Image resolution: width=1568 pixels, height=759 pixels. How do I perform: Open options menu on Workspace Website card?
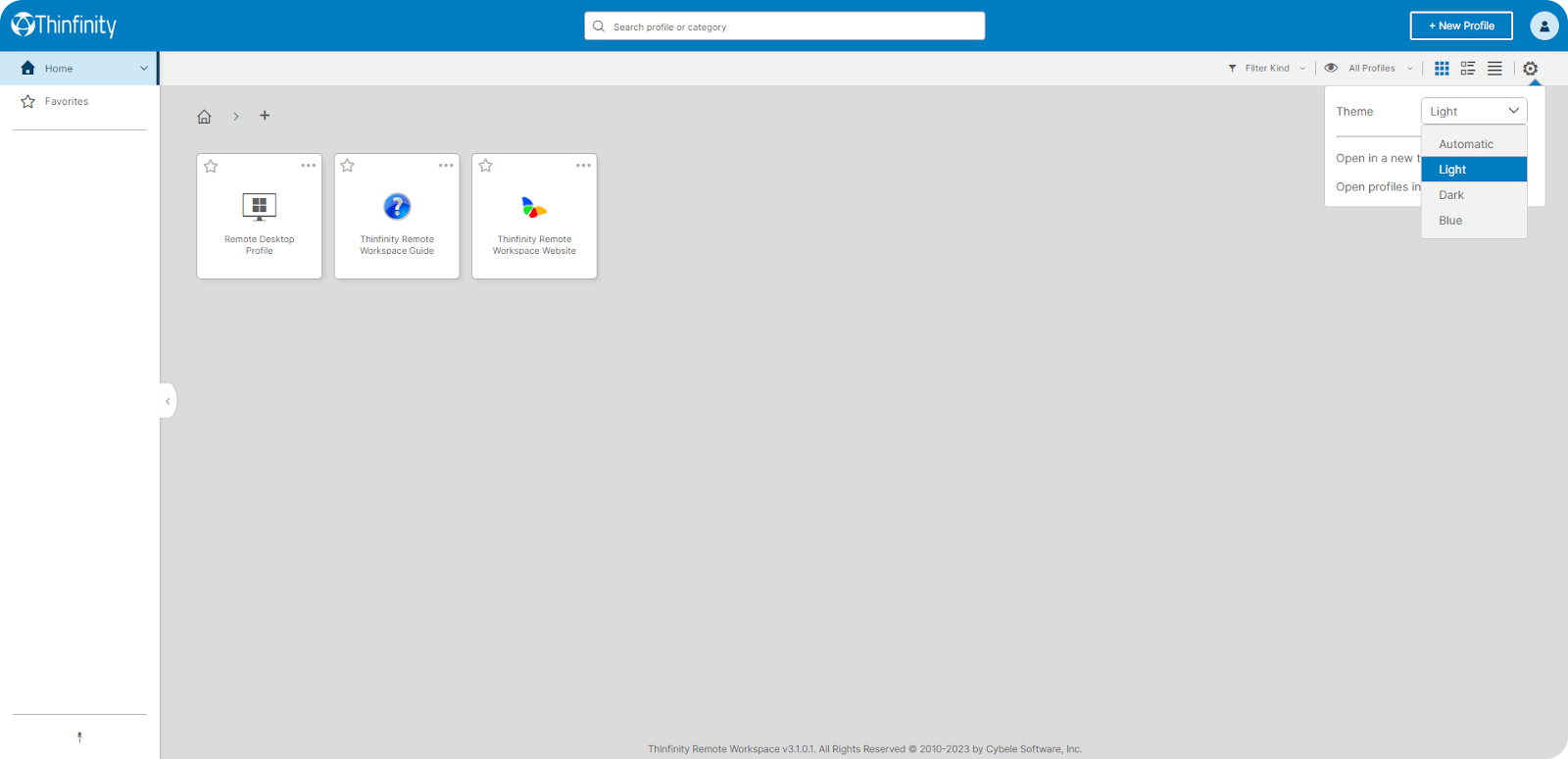583,166
